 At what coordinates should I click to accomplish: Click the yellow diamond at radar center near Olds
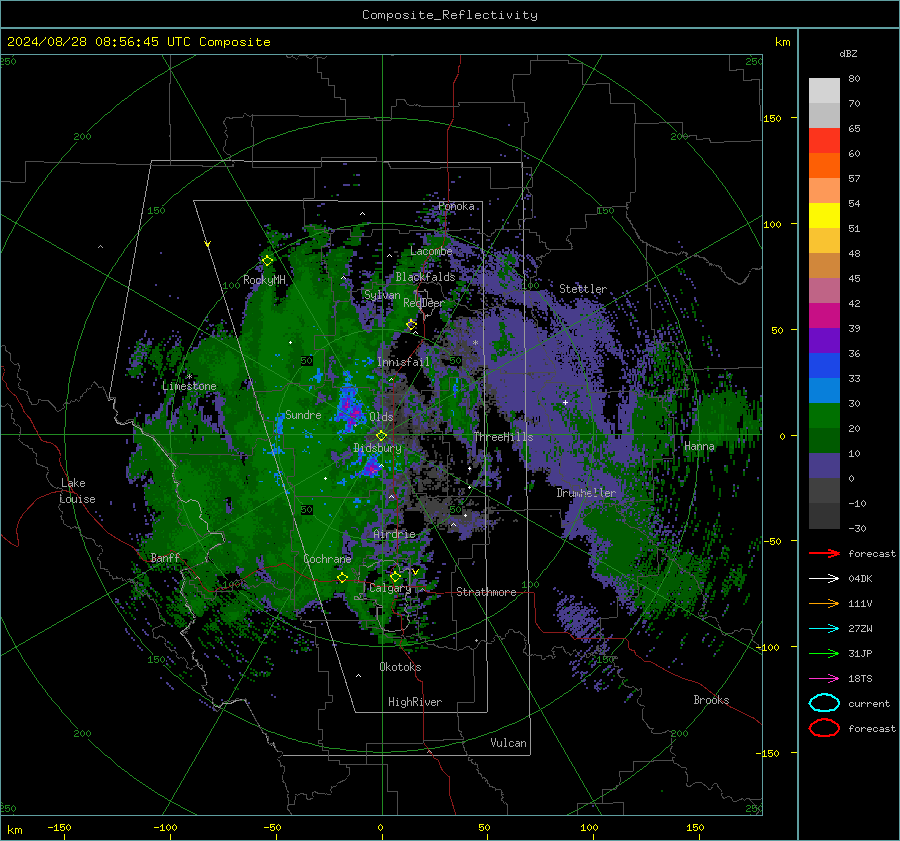(x=381, y=436)
